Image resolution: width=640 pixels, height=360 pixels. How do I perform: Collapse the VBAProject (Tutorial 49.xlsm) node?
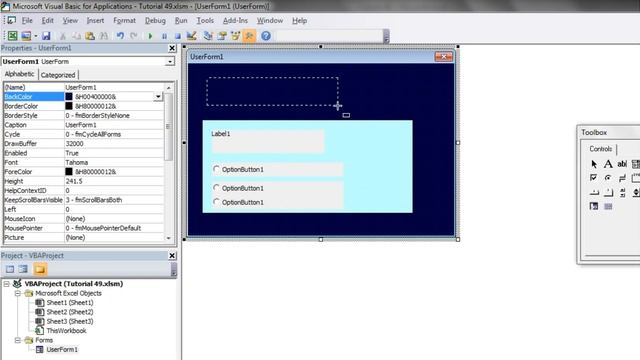point(7,284)
